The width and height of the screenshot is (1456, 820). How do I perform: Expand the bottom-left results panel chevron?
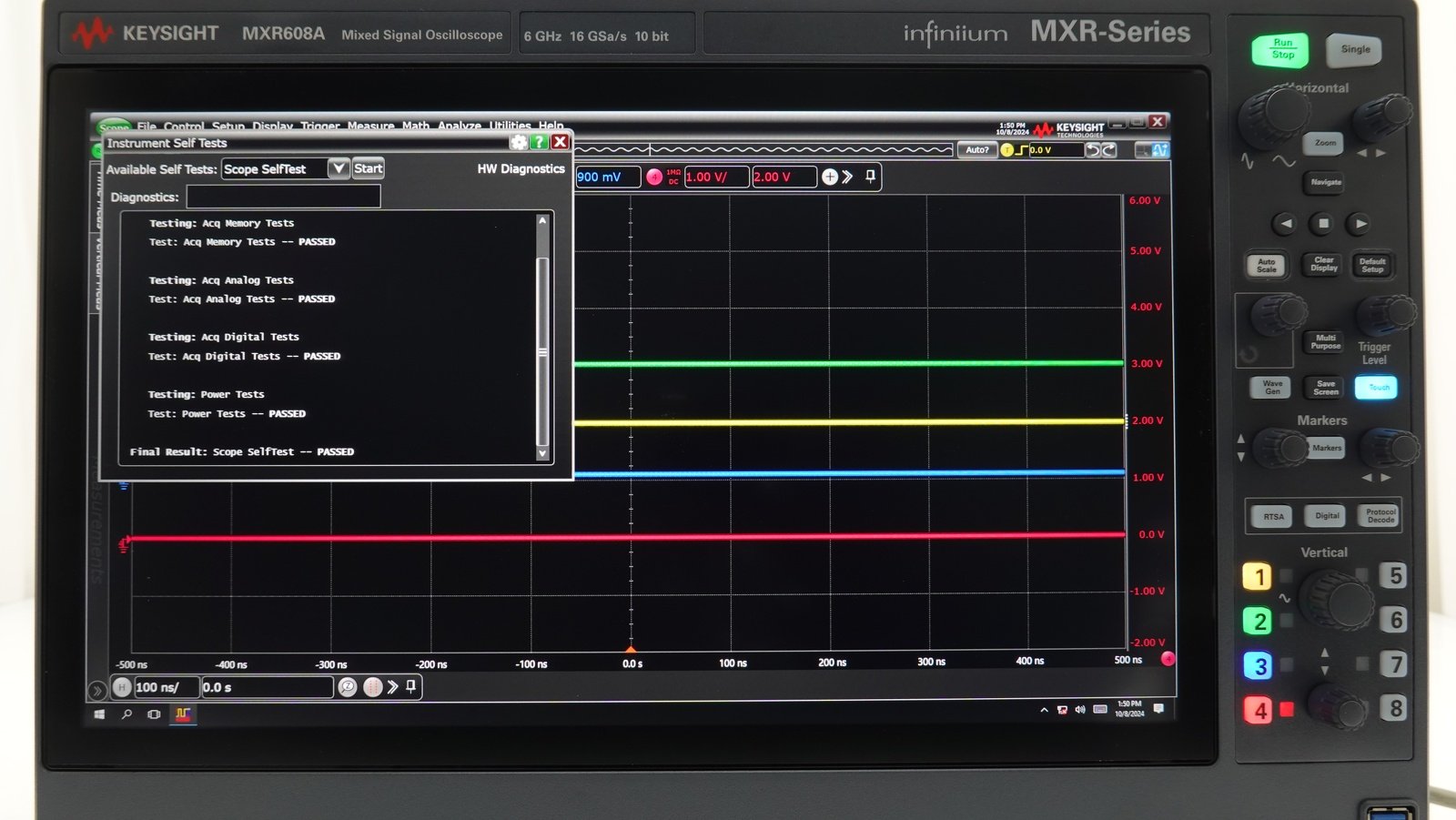click(x=96, y=691)
